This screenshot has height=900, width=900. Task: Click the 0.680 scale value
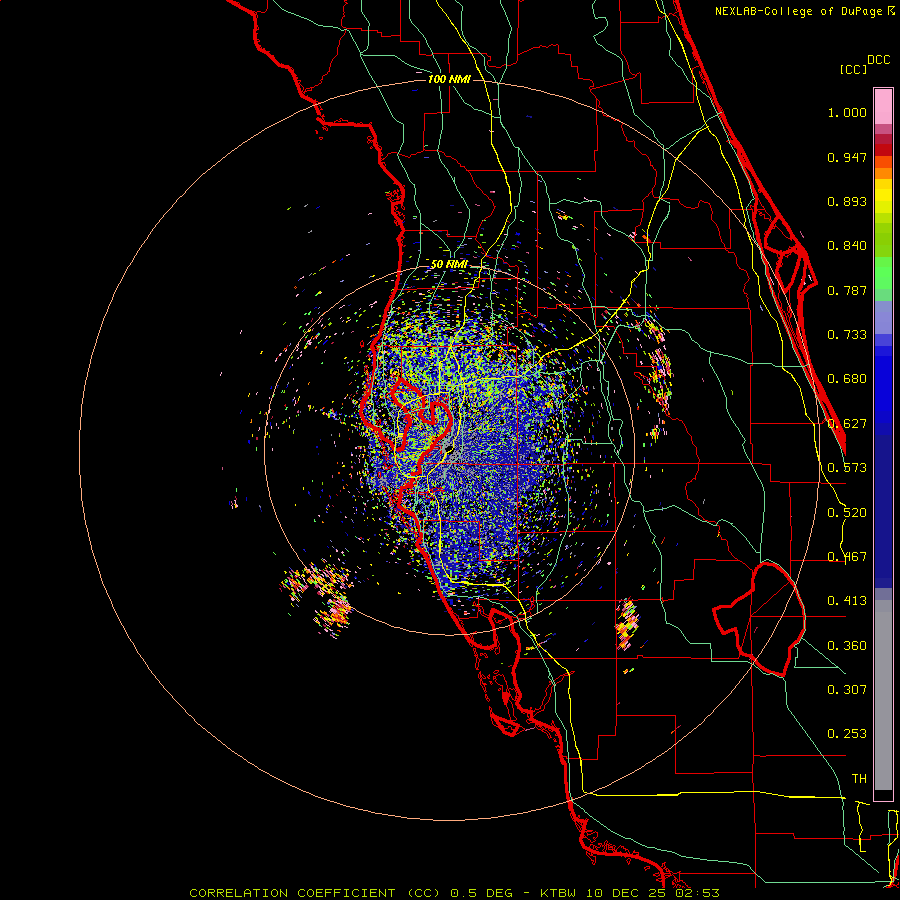coord(847,379)
